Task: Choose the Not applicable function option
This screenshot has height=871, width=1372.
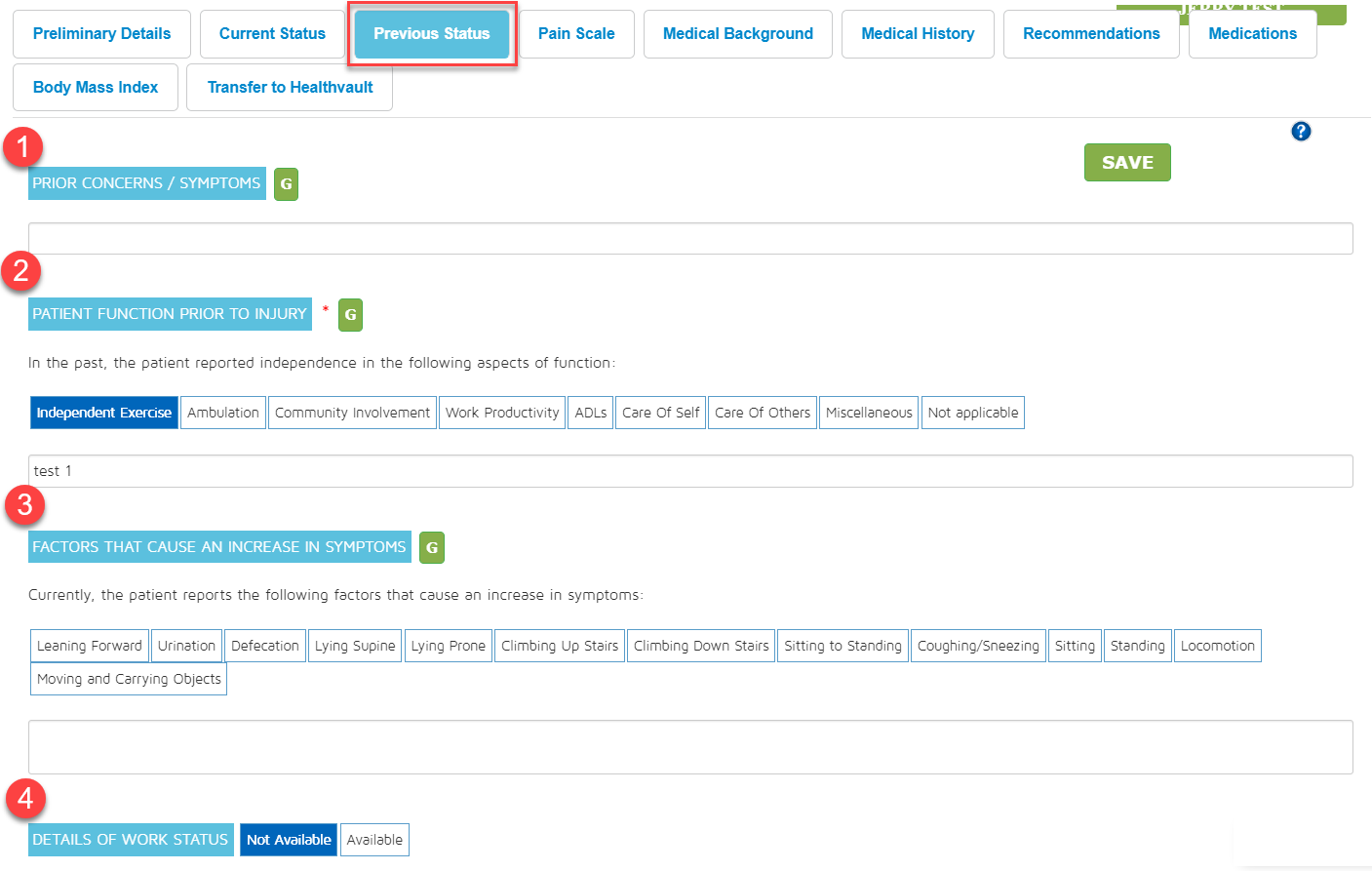Action: pos(972,413)
